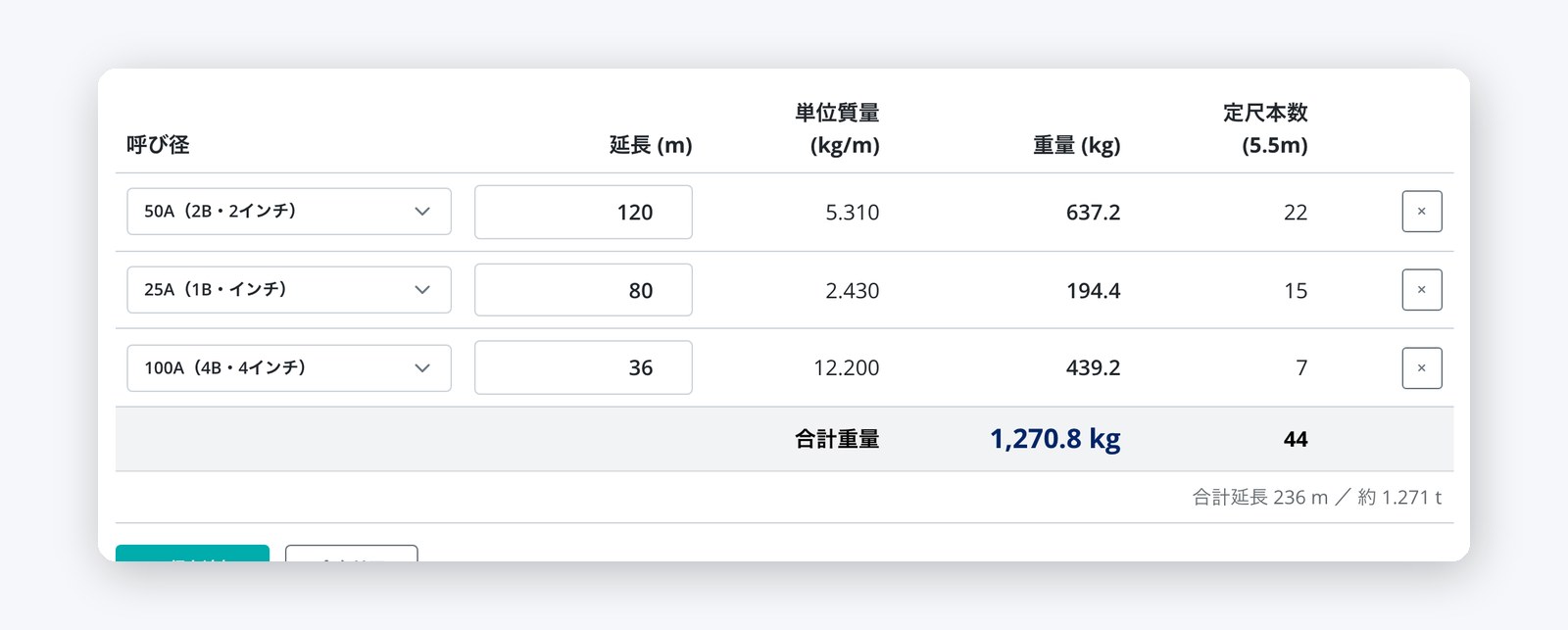Image resolution: width=1568 pixels, height=630 pixels.
Task: Click the 重量 (kg) column header
Action: 1076,145
